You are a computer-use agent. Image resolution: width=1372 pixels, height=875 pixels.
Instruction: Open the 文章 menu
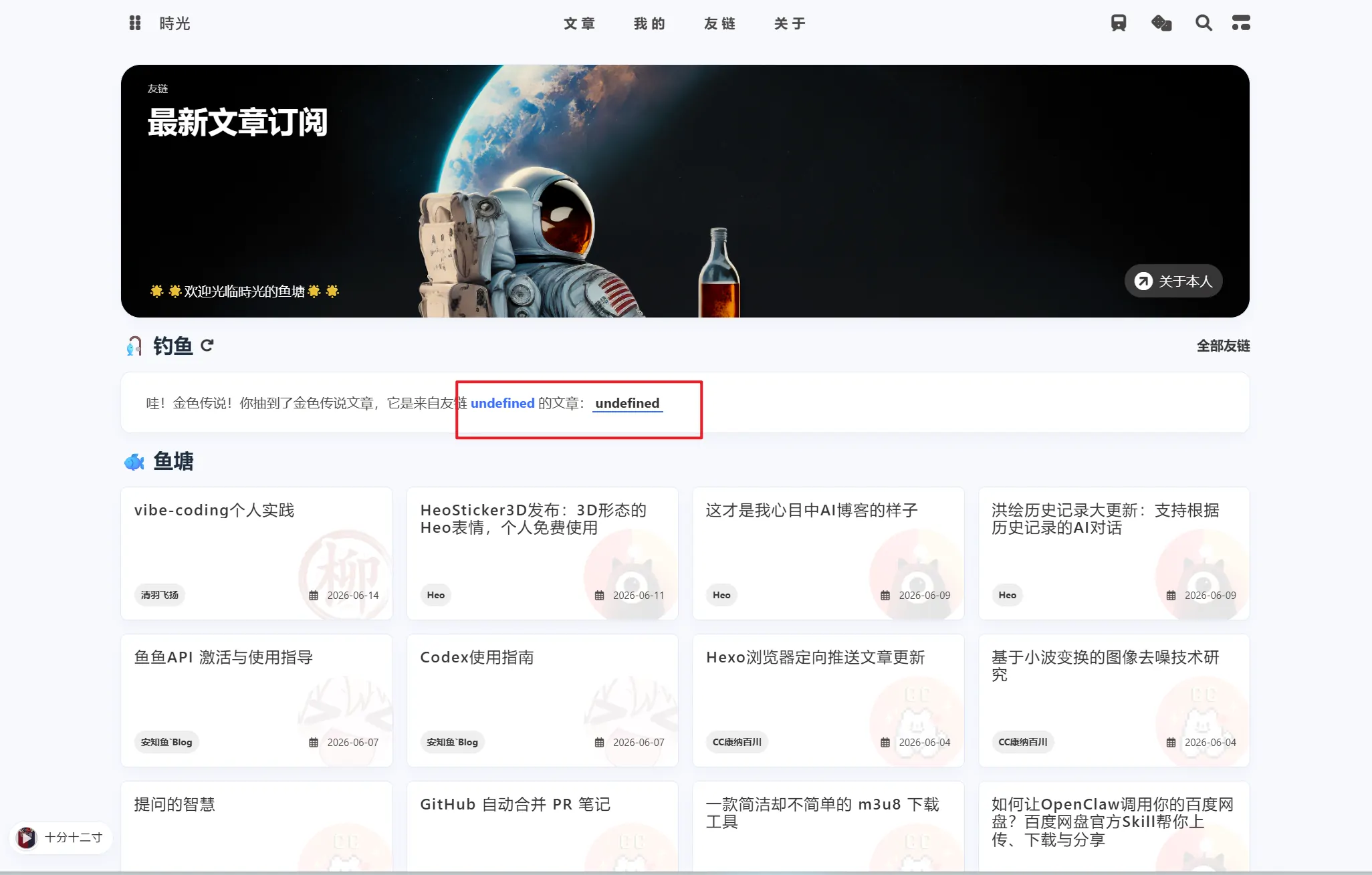click(x=580, y=24)
